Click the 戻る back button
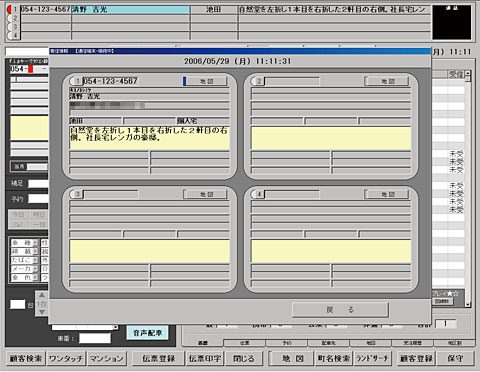Viewport: 480px width, 372px height. [340, 310]
